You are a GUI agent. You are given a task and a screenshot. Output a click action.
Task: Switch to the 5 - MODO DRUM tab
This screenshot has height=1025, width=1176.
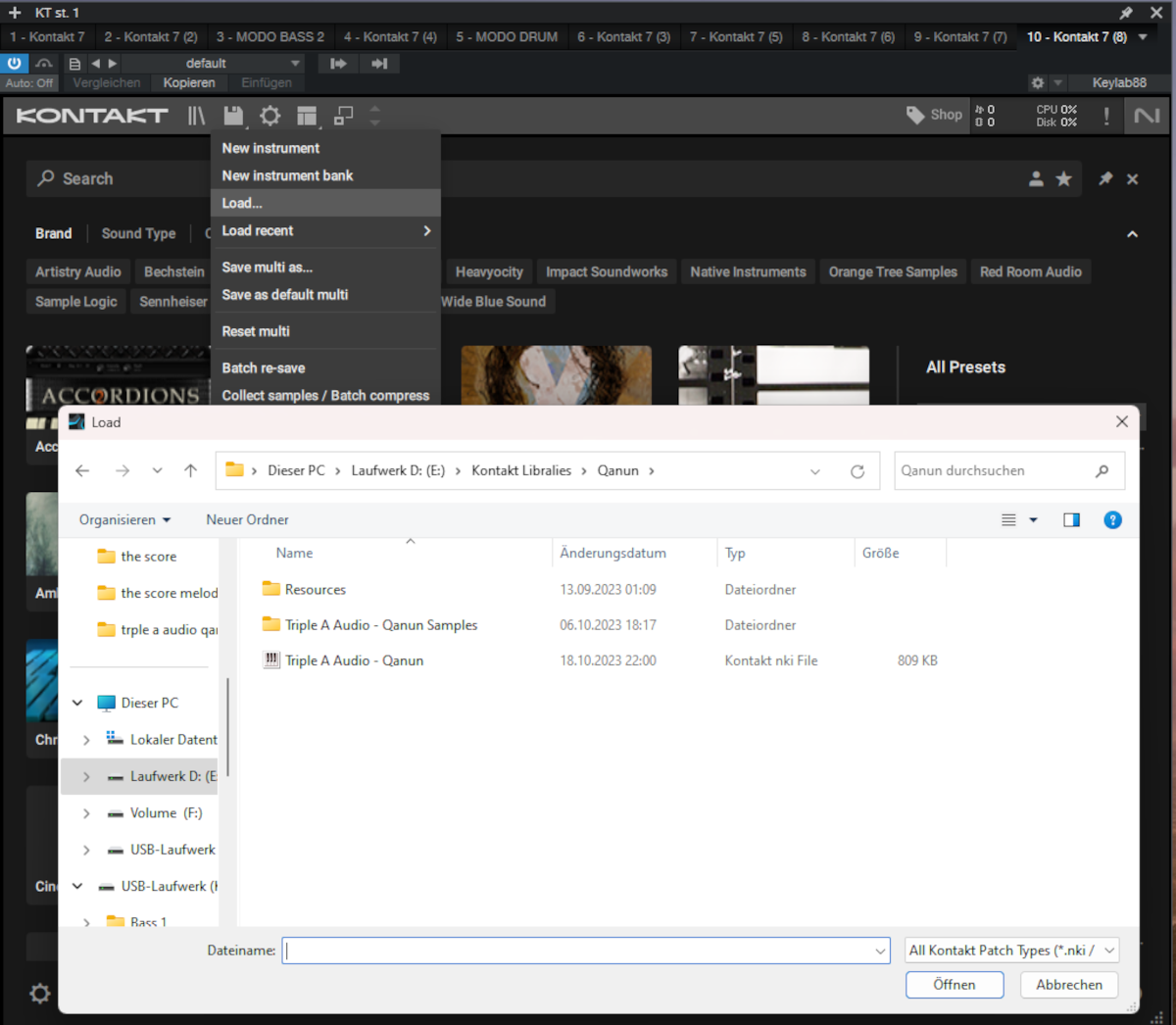coord(507,37)
